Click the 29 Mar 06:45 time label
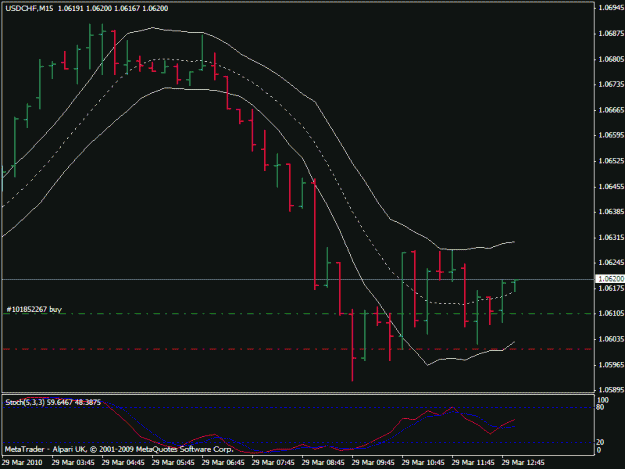The width and height of the screenshot is (625, 469). [223, 463]
